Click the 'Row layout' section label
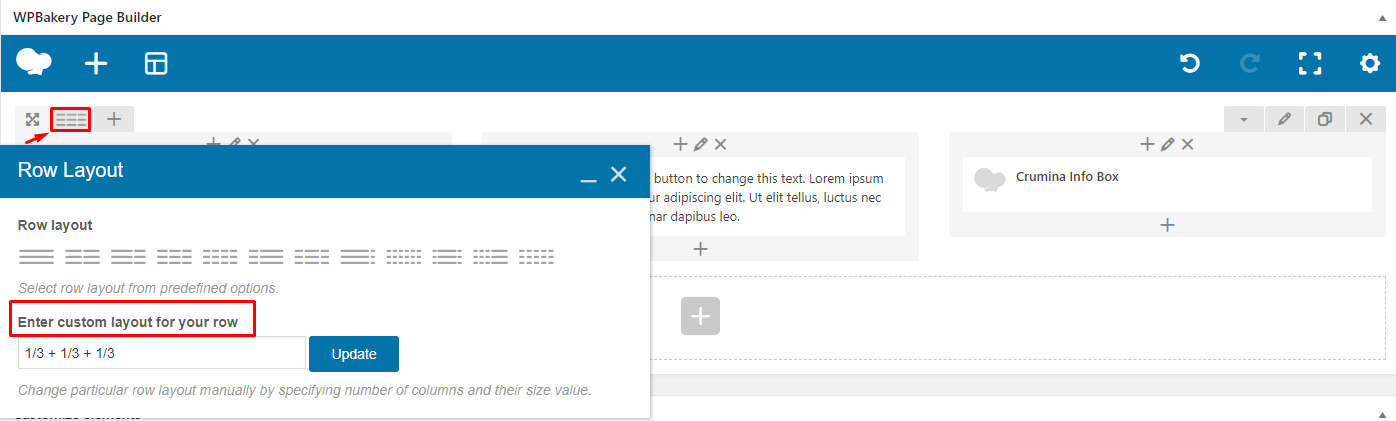This screenshot has width=1396, height=421. click(x=55, y=225)
